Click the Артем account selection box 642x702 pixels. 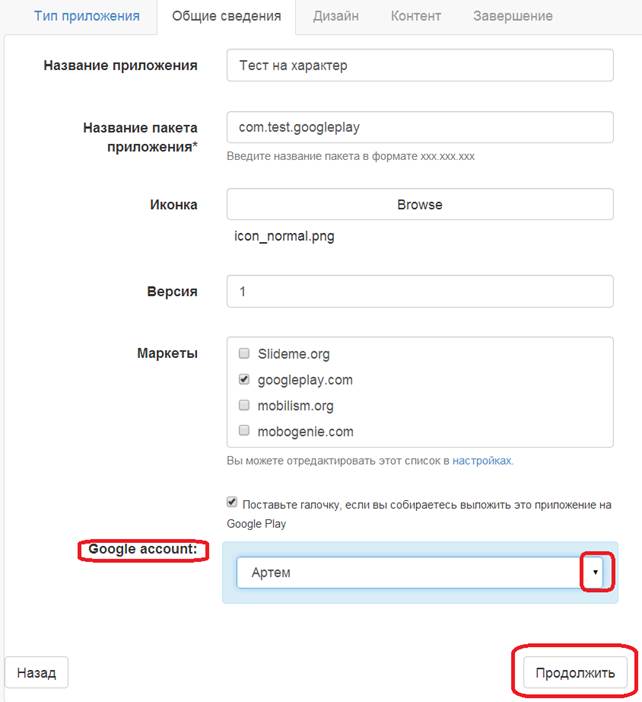click(408, 573)
